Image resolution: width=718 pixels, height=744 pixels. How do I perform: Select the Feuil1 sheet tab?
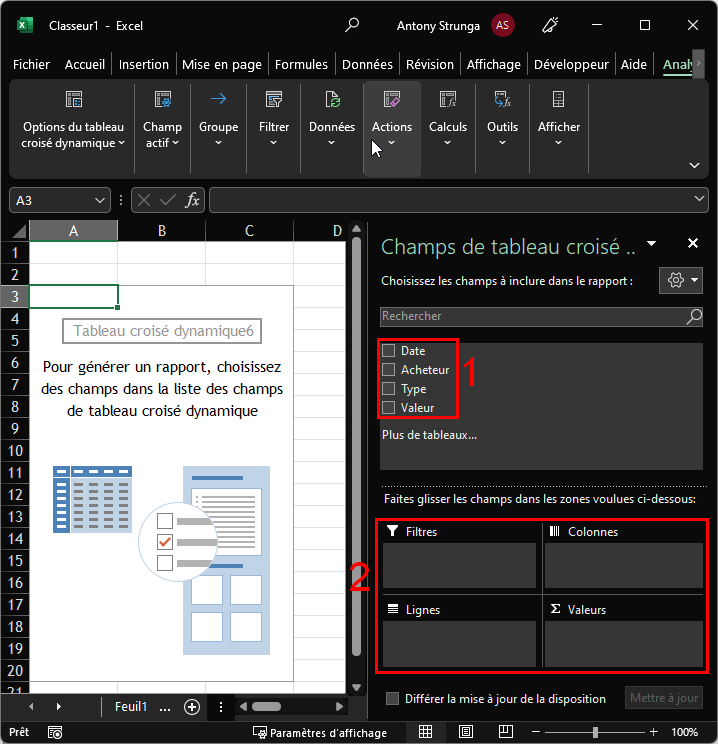[x=131, y=706]
